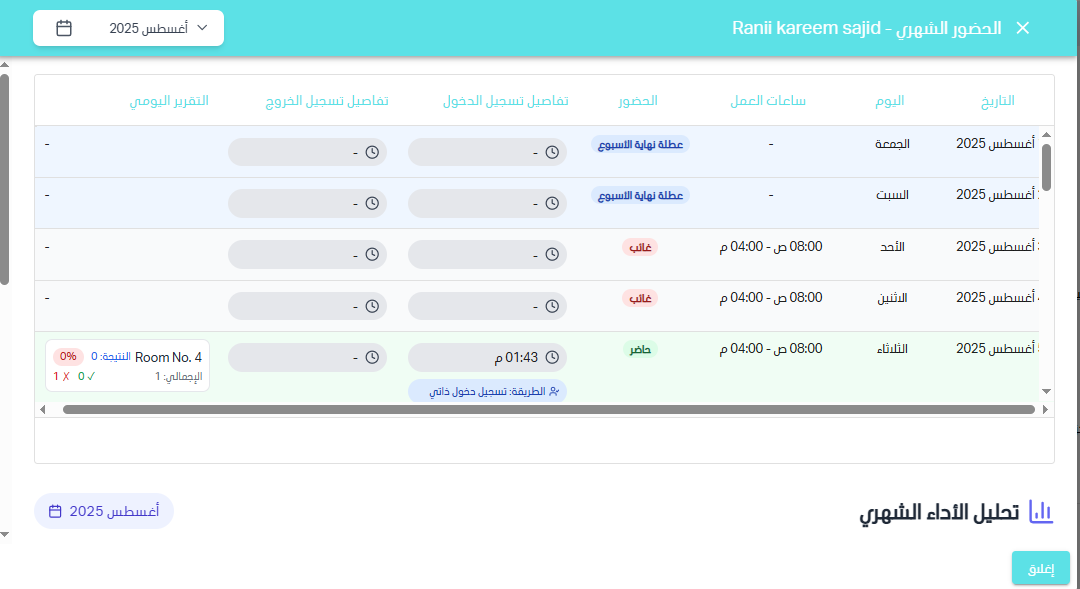Screen dimensions: 1080x589
Task: Open the bottom أغسطس 2025 date selector
Action: pos(103,510)
